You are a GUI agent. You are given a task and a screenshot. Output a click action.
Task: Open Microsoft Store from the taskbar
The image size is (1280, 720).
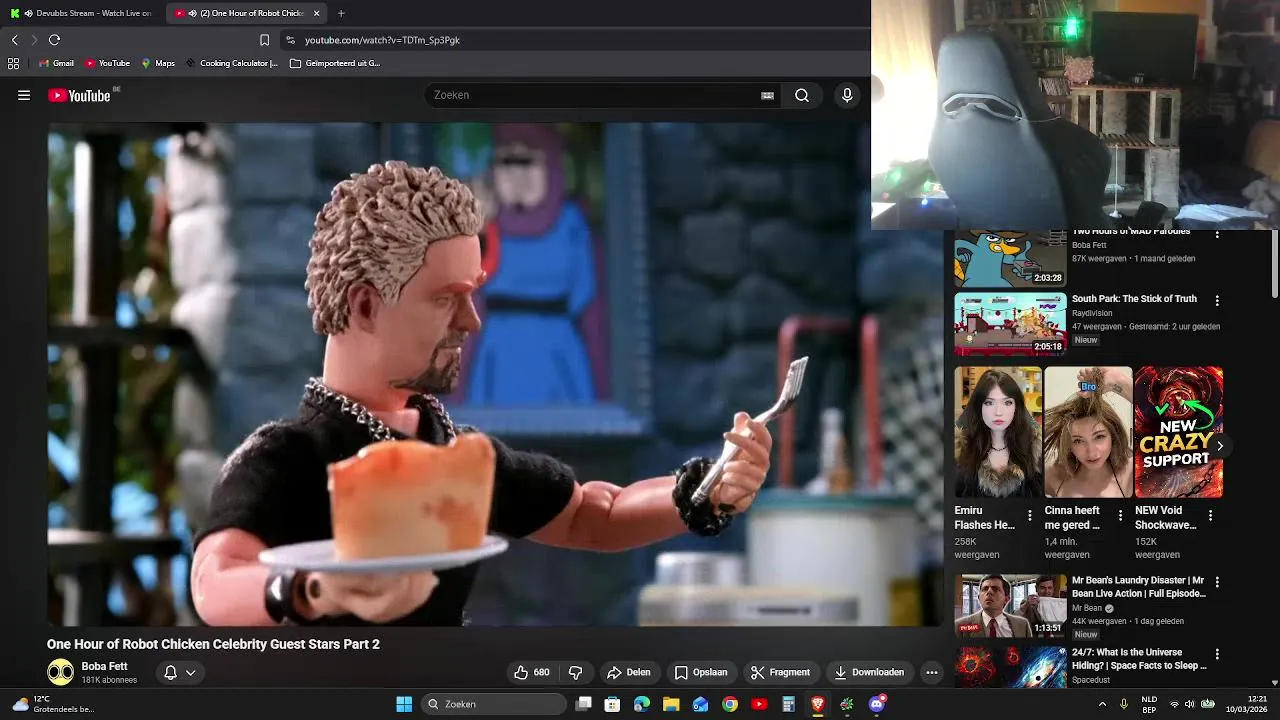click(x=612, y=704)
